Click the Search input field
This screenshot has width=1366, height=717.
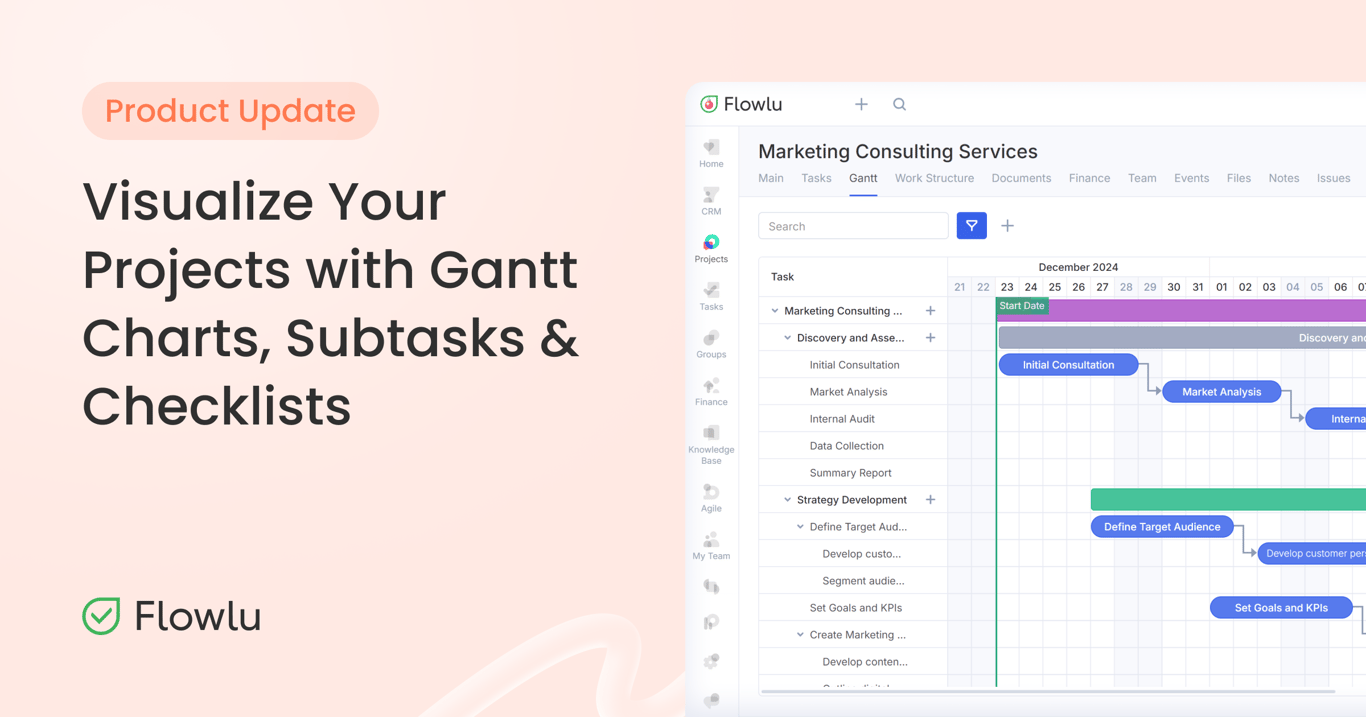(853, 226)
